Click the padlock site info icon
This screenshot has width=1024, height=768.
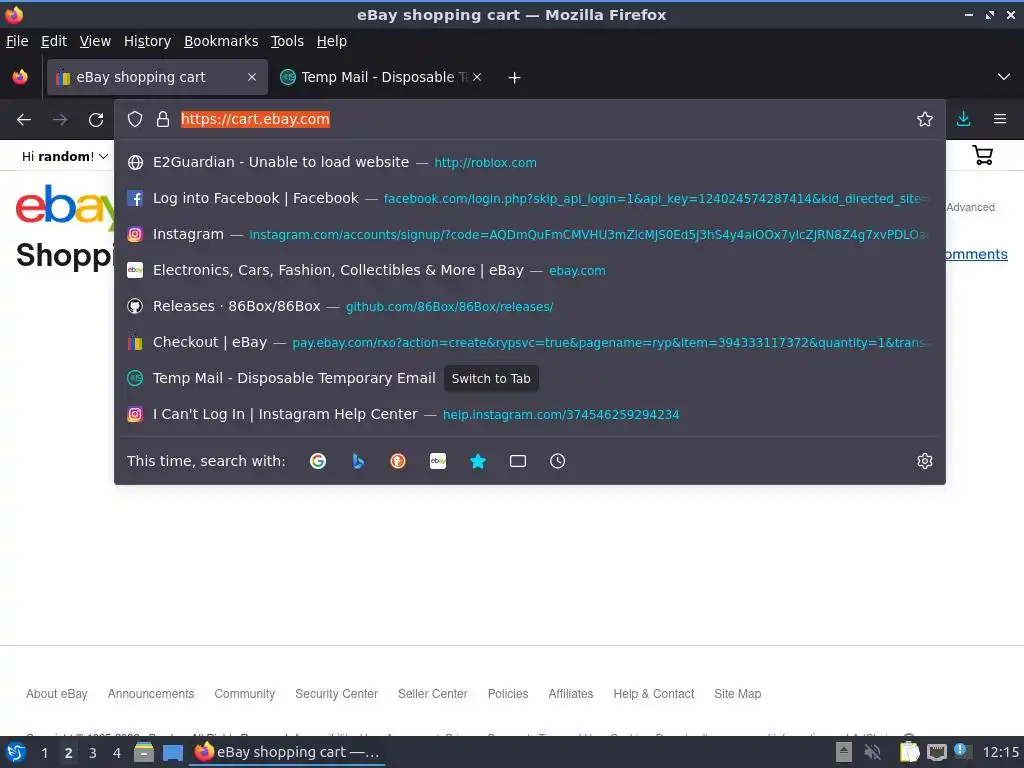pyautogui.click(x=163, y=119)
